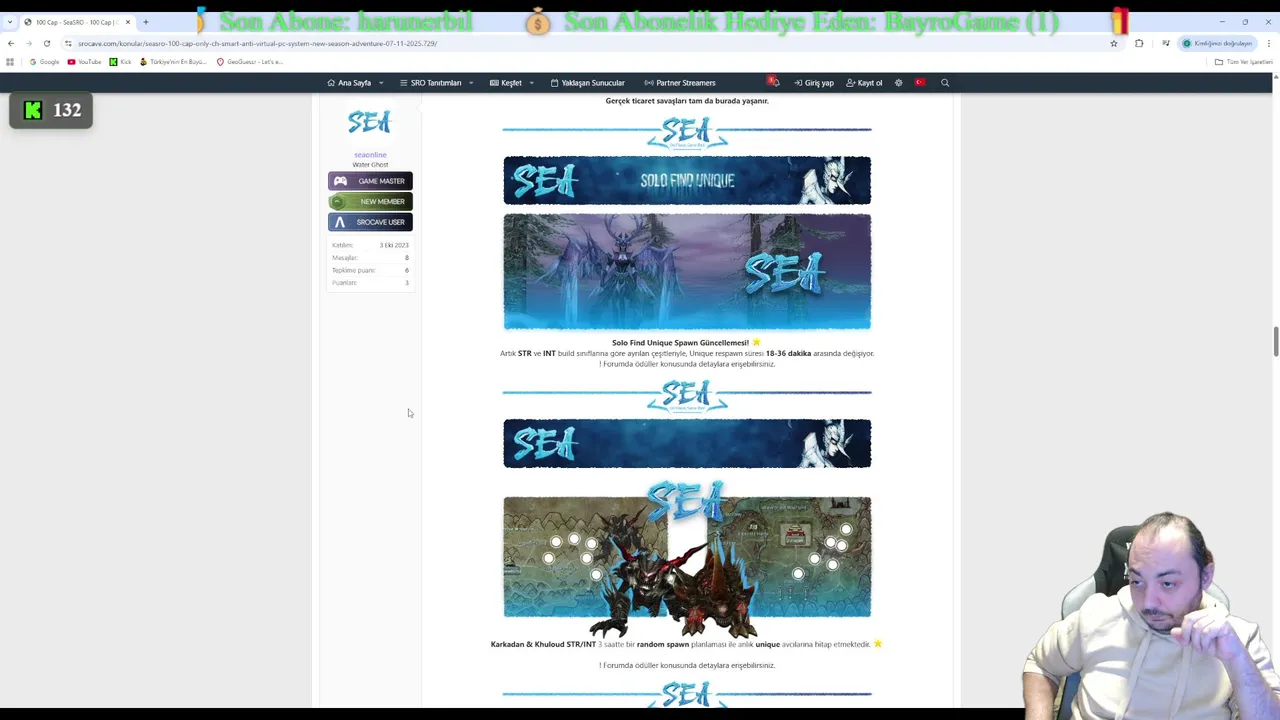Expand the SRO Tanıtımları dropdown arrow
The width and height of the screenshot is (1280, 720).
tap(471, 83)
